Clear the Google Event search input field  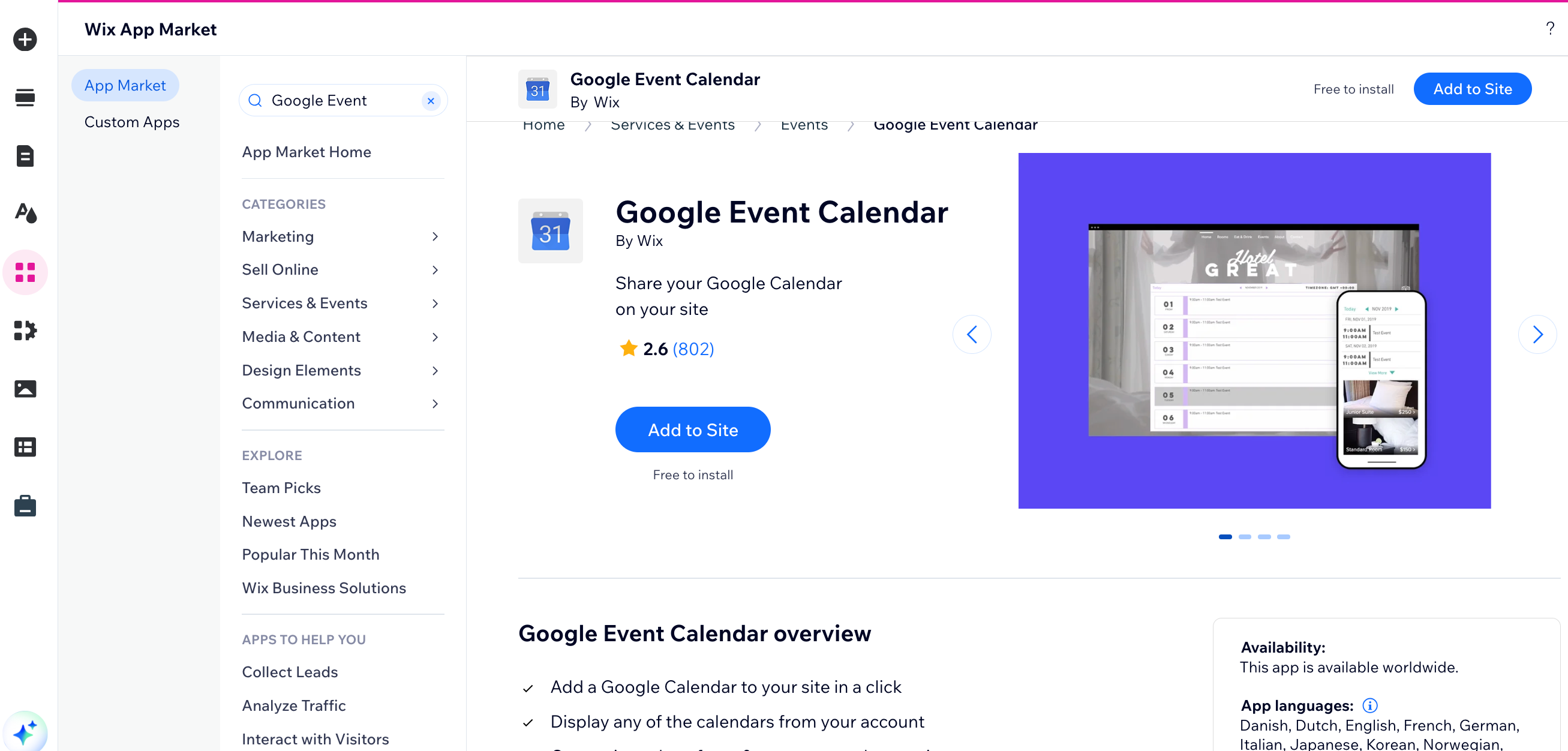click(432, 100)
